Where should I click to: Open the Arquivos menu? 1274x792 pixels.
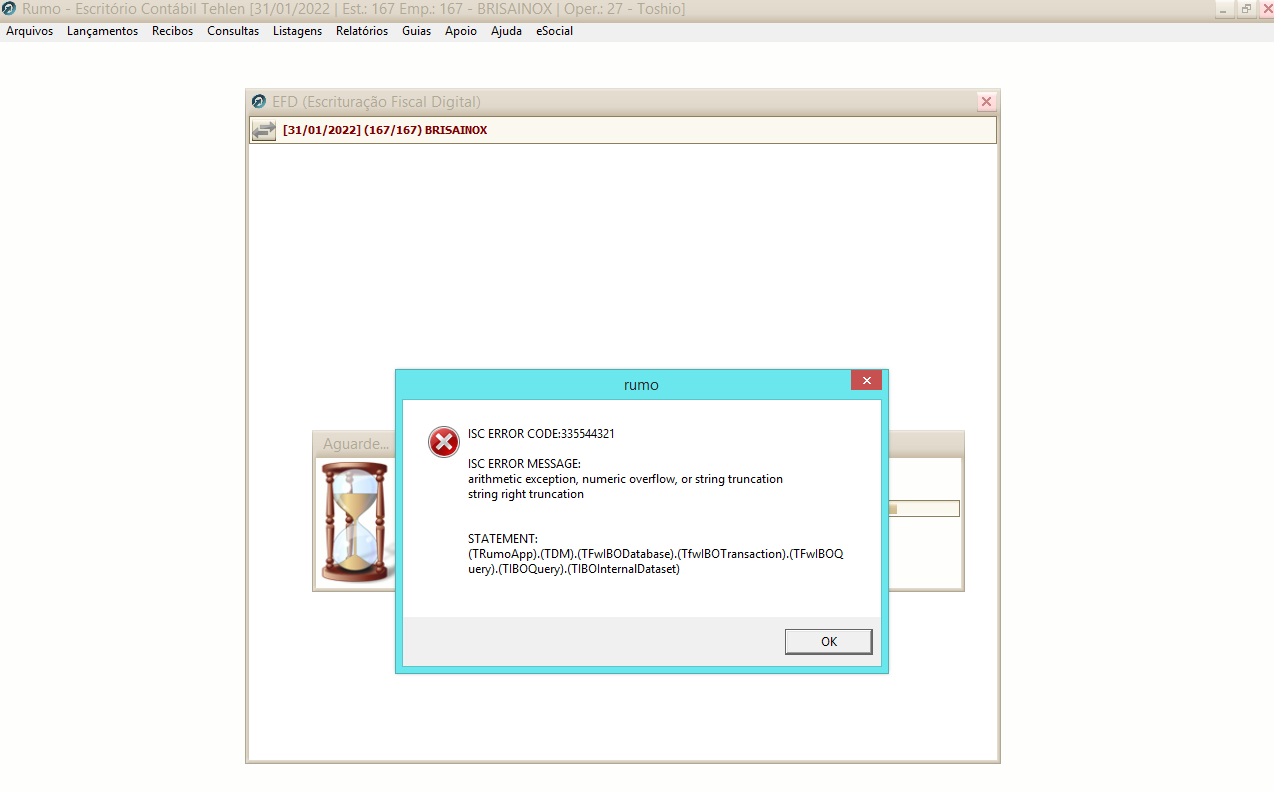30,31
